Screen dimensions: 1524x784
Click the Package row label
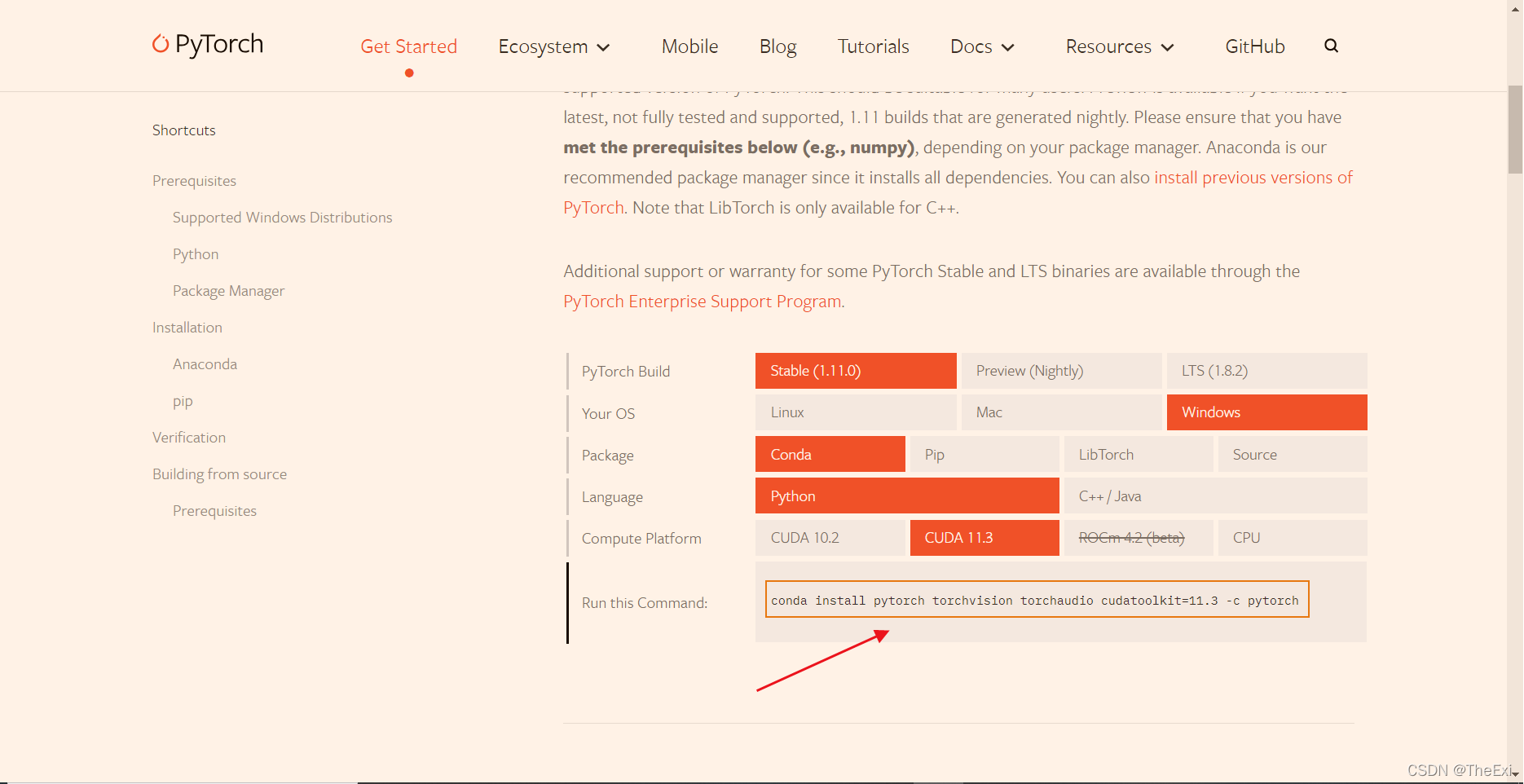pyautogui.click(x=607, y=456)
